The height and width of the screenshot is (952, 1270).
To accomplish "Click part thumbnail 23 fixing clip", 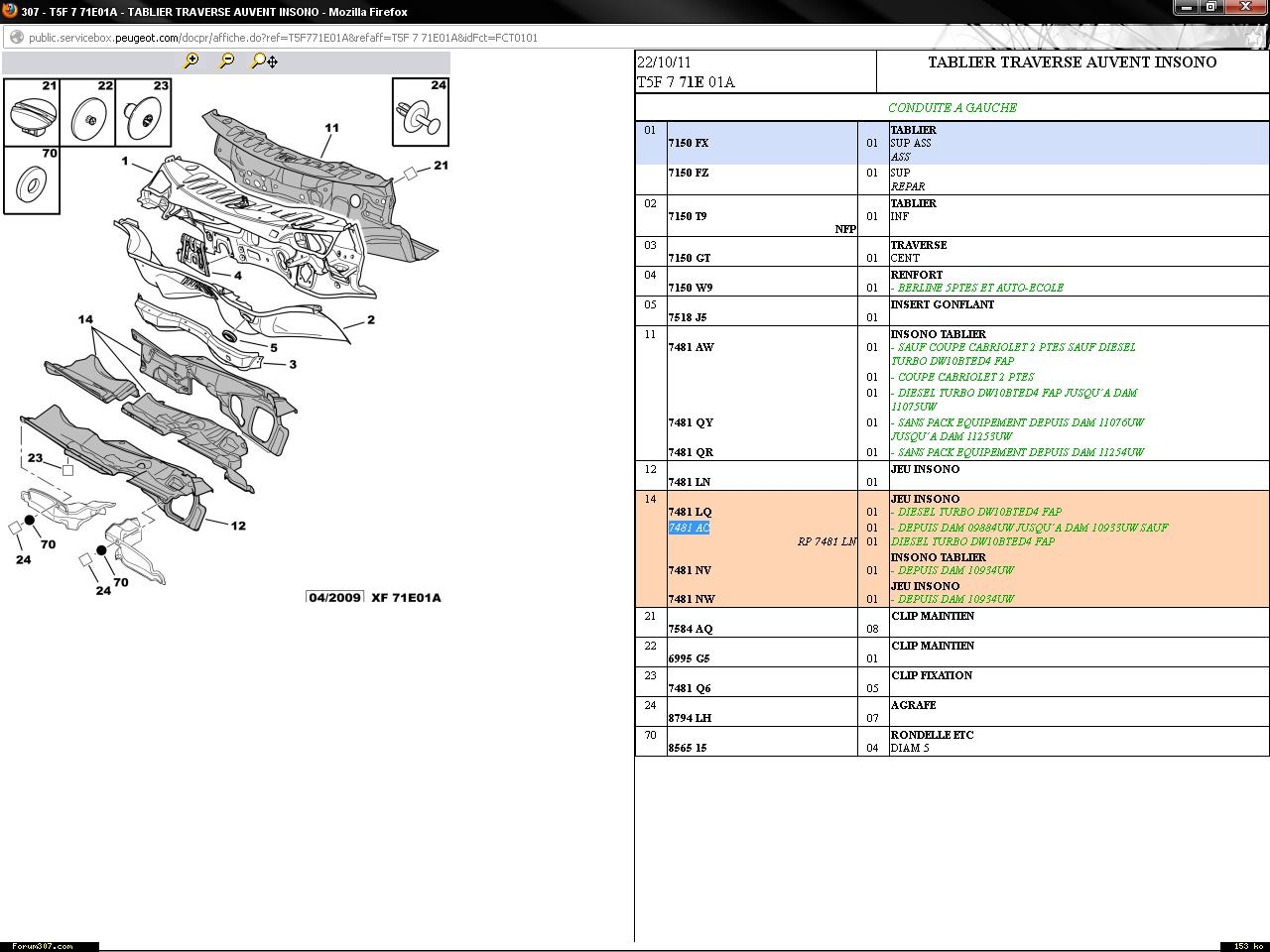I will click(x=143, y=112).
